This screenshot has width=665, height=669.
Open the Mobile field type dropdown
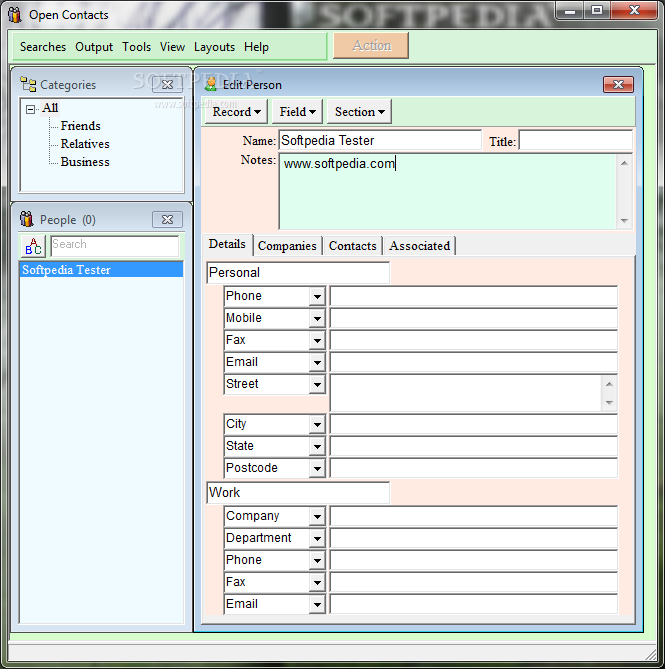point(317,318)
